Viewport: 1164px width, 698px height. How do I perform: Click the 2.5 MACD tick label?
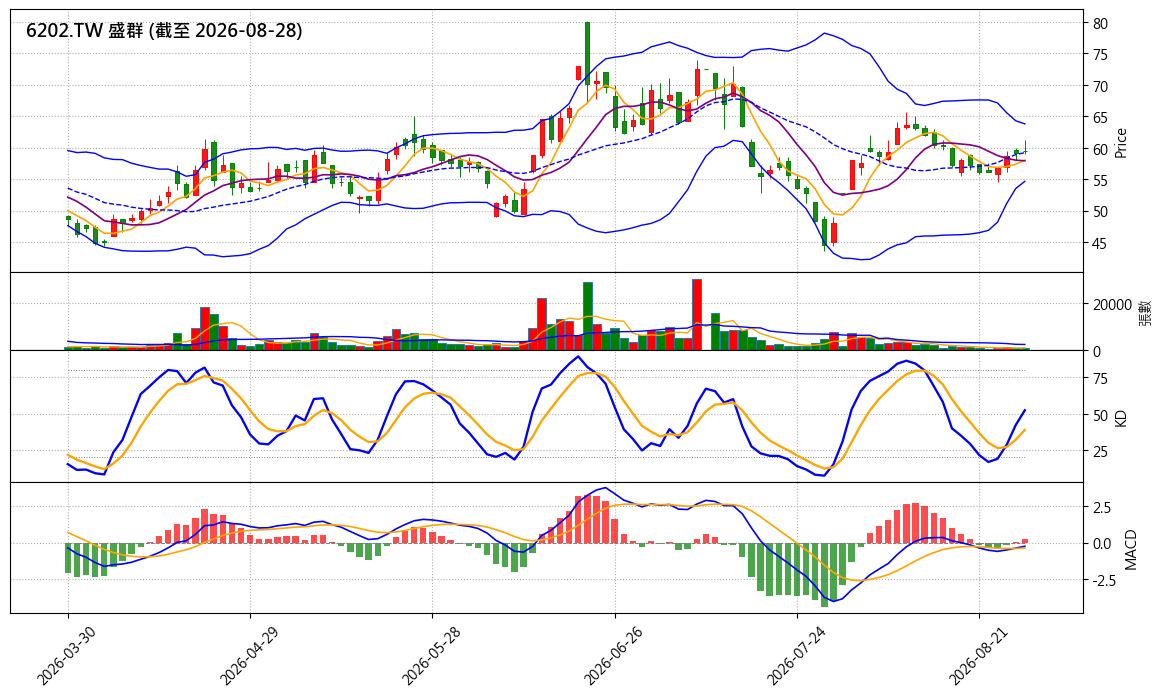(x=1102, y=508)
